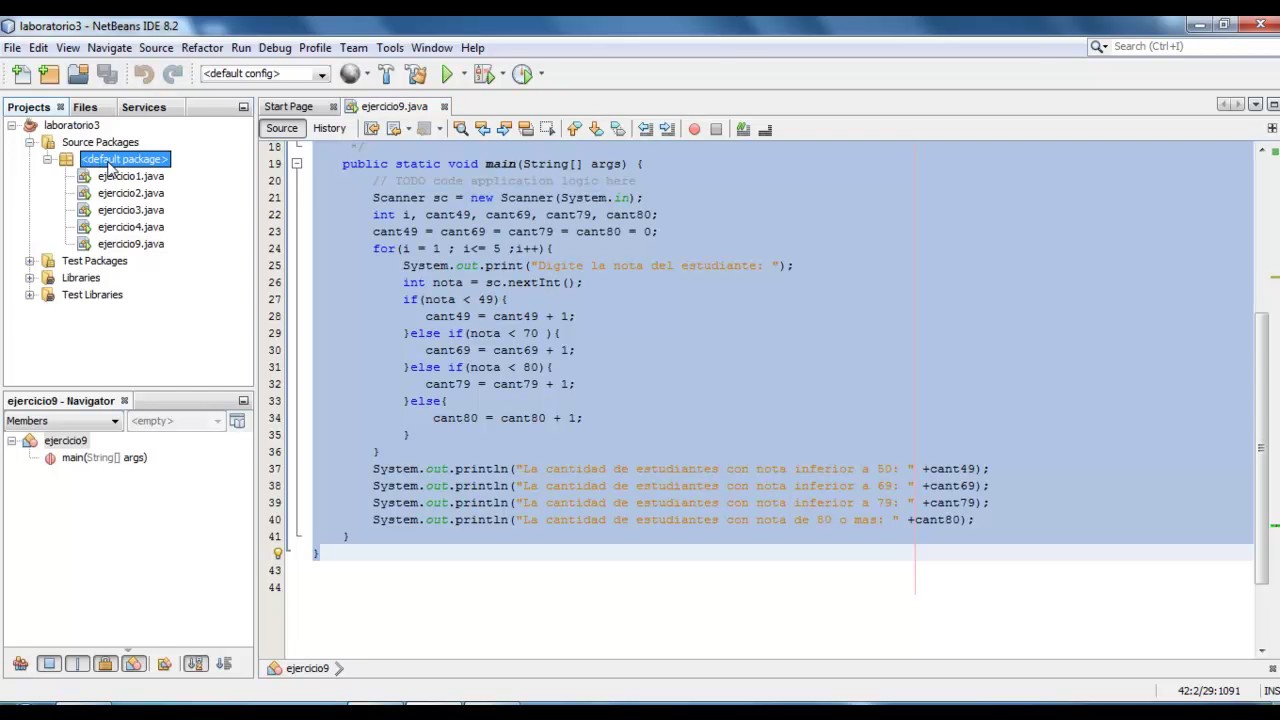Click the Last Edit icon in editor toolbar
This screenshot has height=720, width=1280.
(371, 129)
